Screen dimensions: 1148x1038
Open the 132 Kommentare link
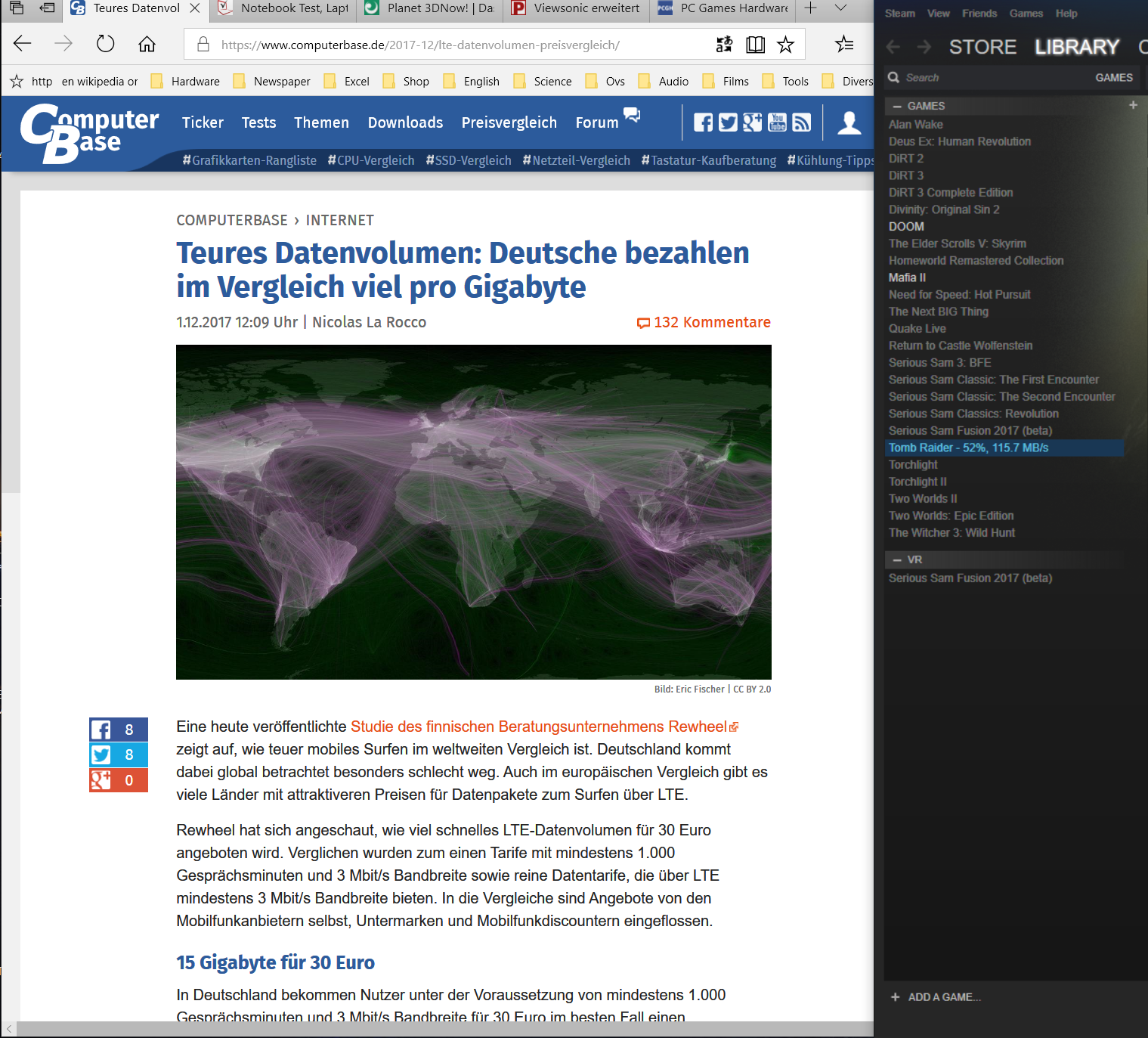(704, 322)
